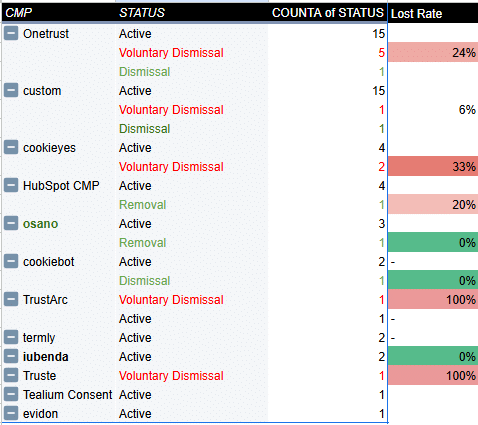Collapse the custom group
Viewport: 478px width, 425px height.
coord(11,90)
